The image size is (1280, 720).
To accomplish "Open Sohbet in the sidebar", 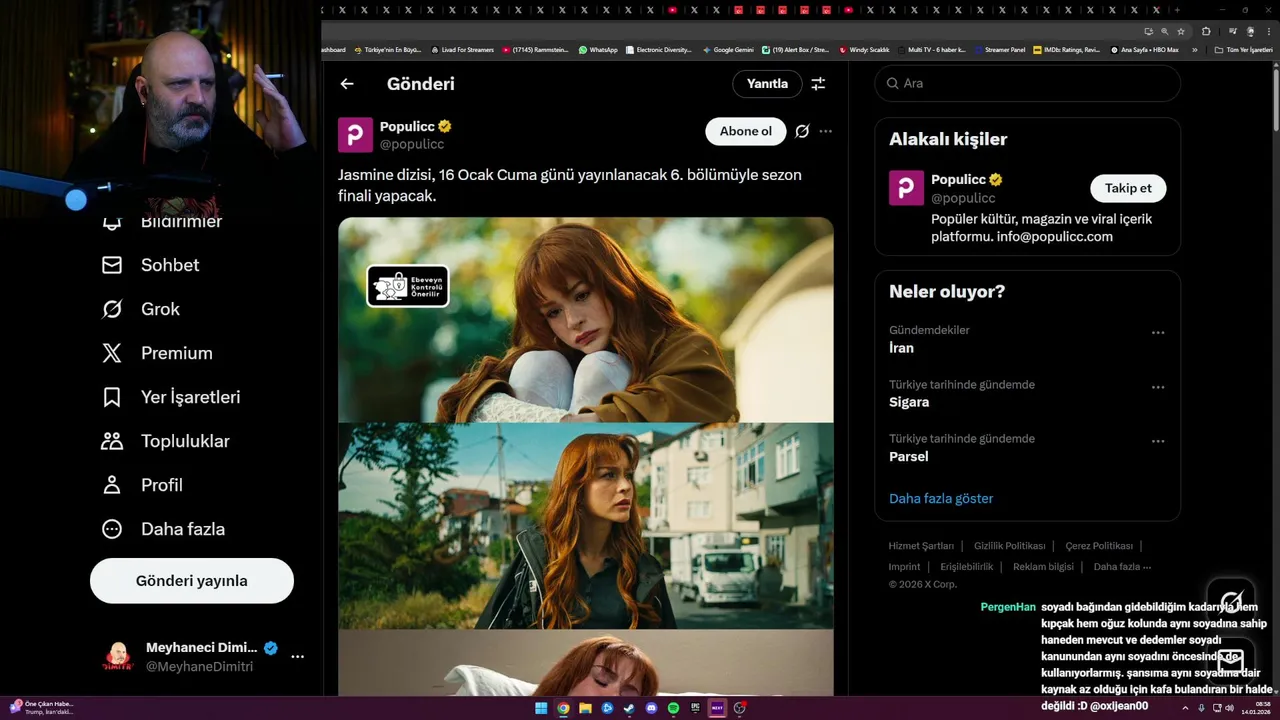I will (x=150, y=265).
